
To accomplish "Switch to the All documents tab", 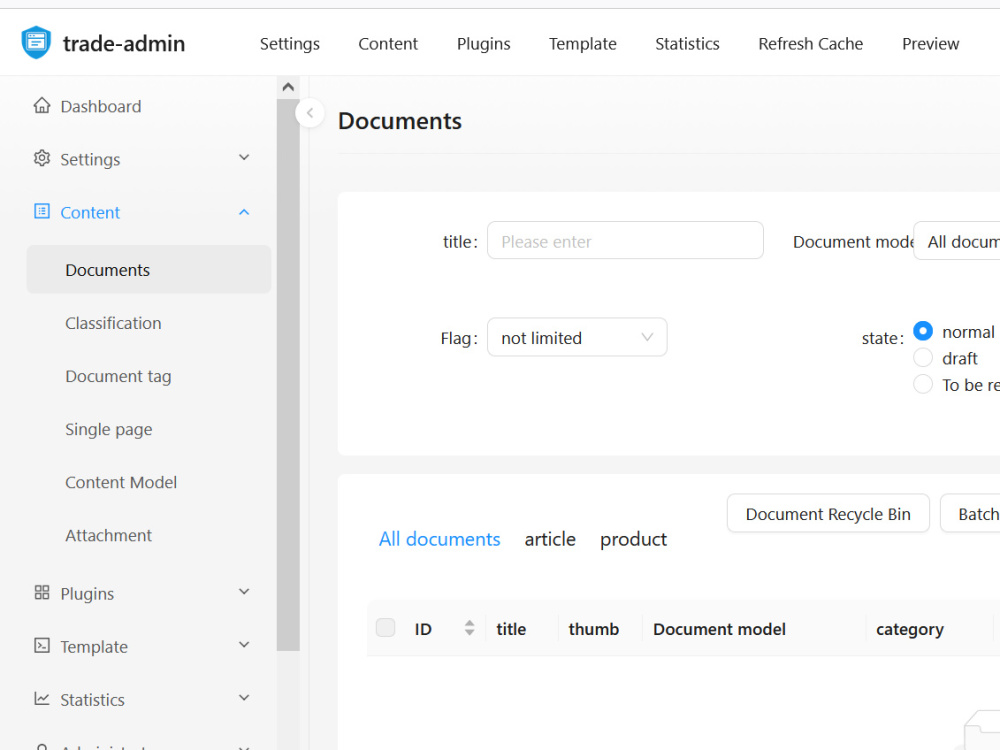I will pyautogui.click(x=439, y=539).
